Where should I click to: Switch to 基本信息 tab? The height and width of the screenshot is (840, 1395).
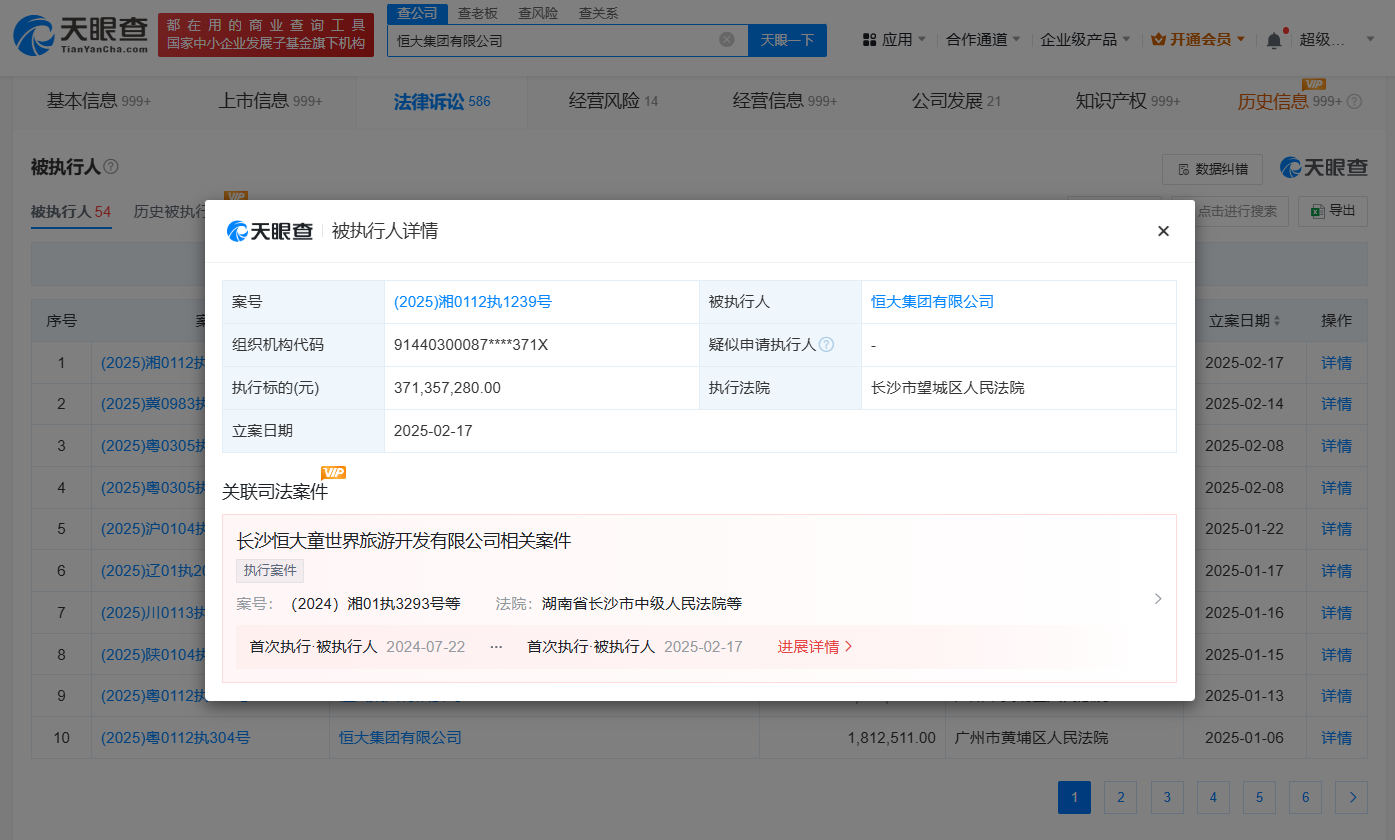tap(98, 101)
